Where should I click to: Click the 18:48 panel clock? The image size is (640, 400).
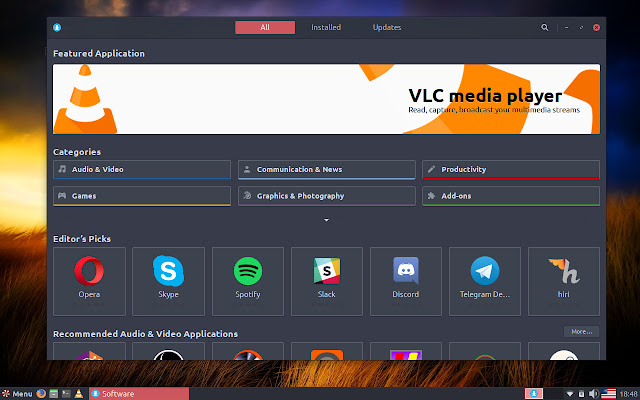pyautogui.click(x=629, y=394)
